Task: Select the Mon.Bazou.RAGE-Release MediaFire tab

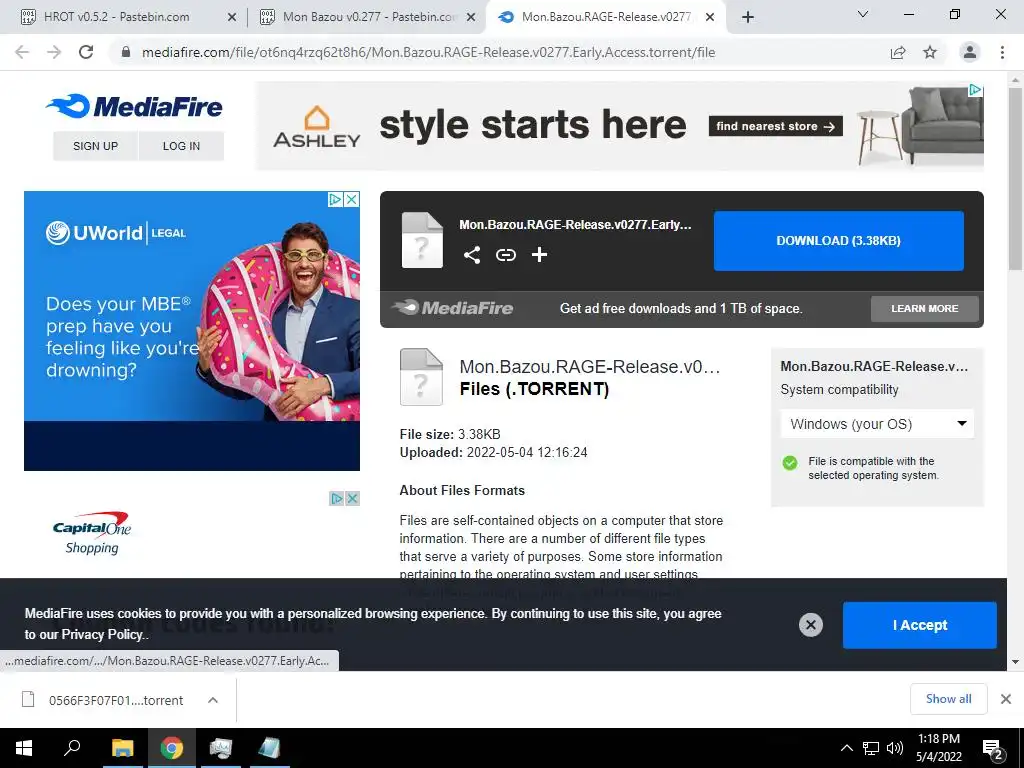Action: (x=606, y=17)
